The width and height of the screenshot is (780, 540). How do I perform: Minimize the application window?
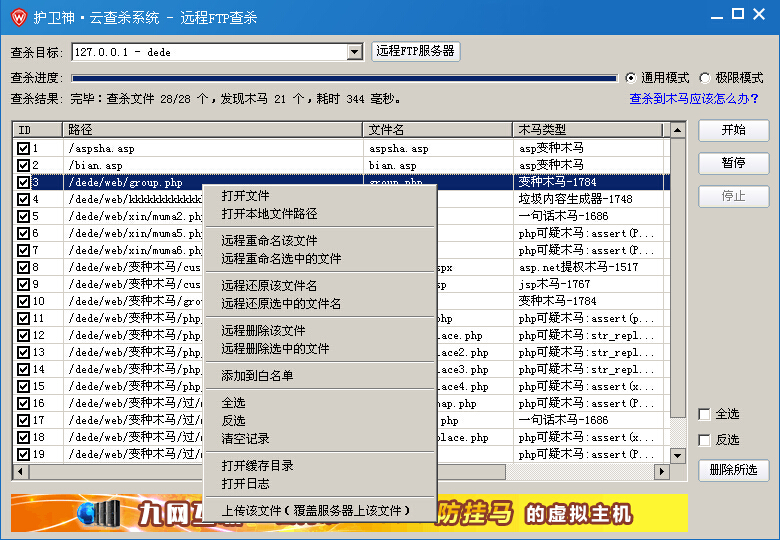tap(716, 16)
